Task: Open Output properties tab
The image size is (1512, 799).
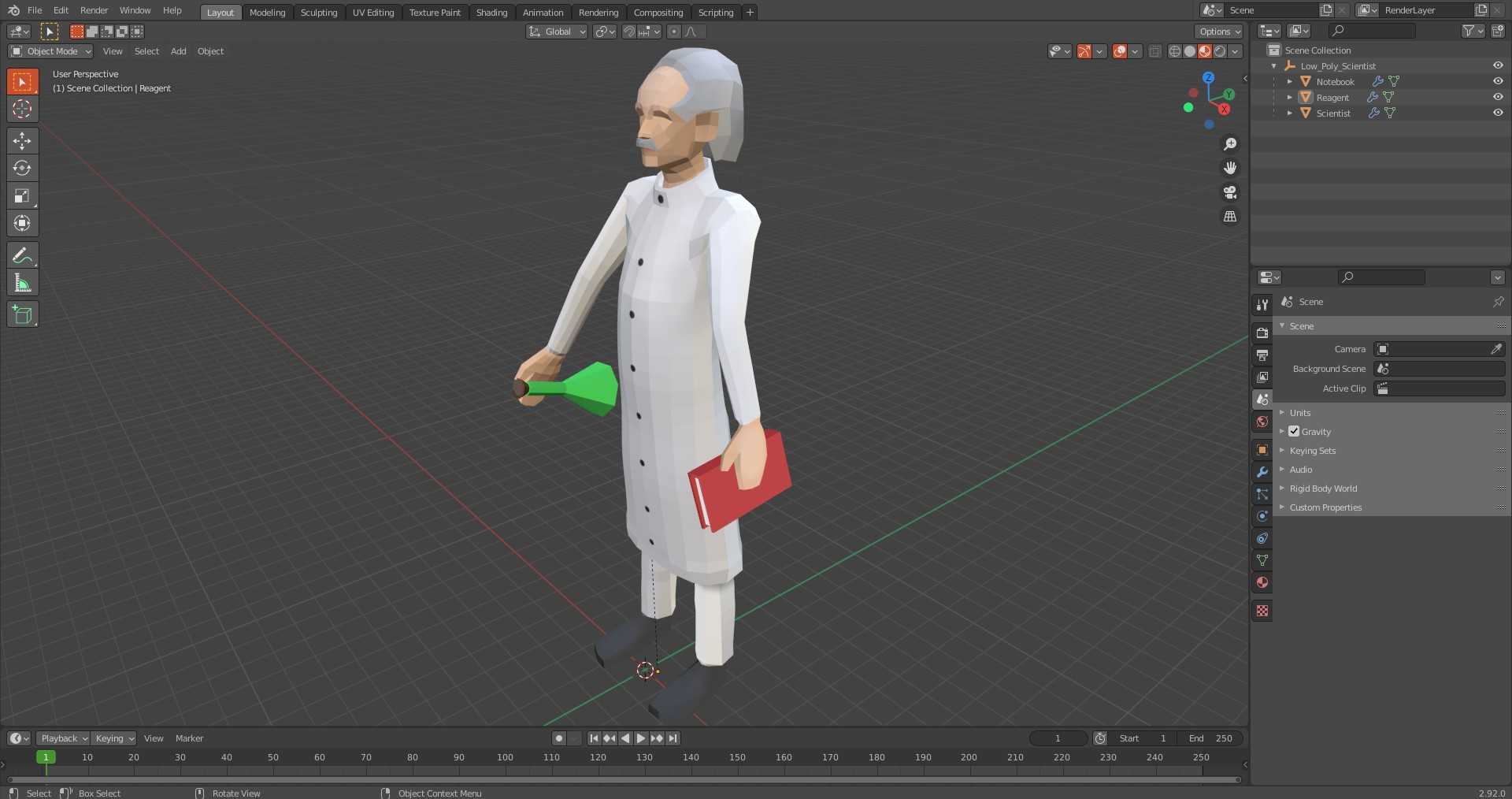Action: pyautogui.click(x=1262, y=355)
